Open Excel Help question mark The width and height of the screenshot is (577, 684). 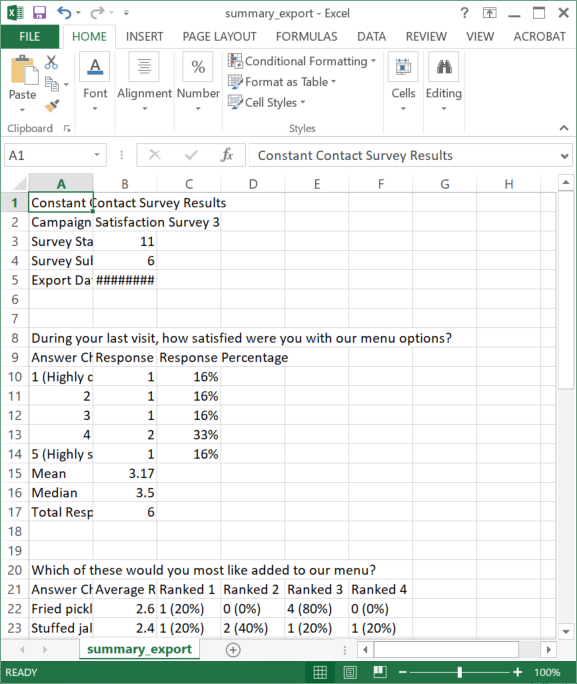(x=464, y=13)
